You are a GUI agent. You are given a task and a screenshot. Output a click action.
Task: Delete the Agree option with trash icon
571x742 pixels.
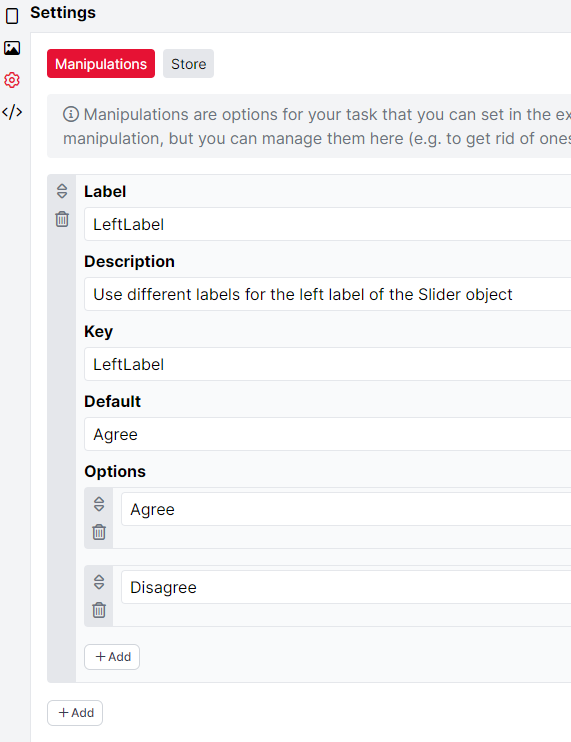[99, 532]
